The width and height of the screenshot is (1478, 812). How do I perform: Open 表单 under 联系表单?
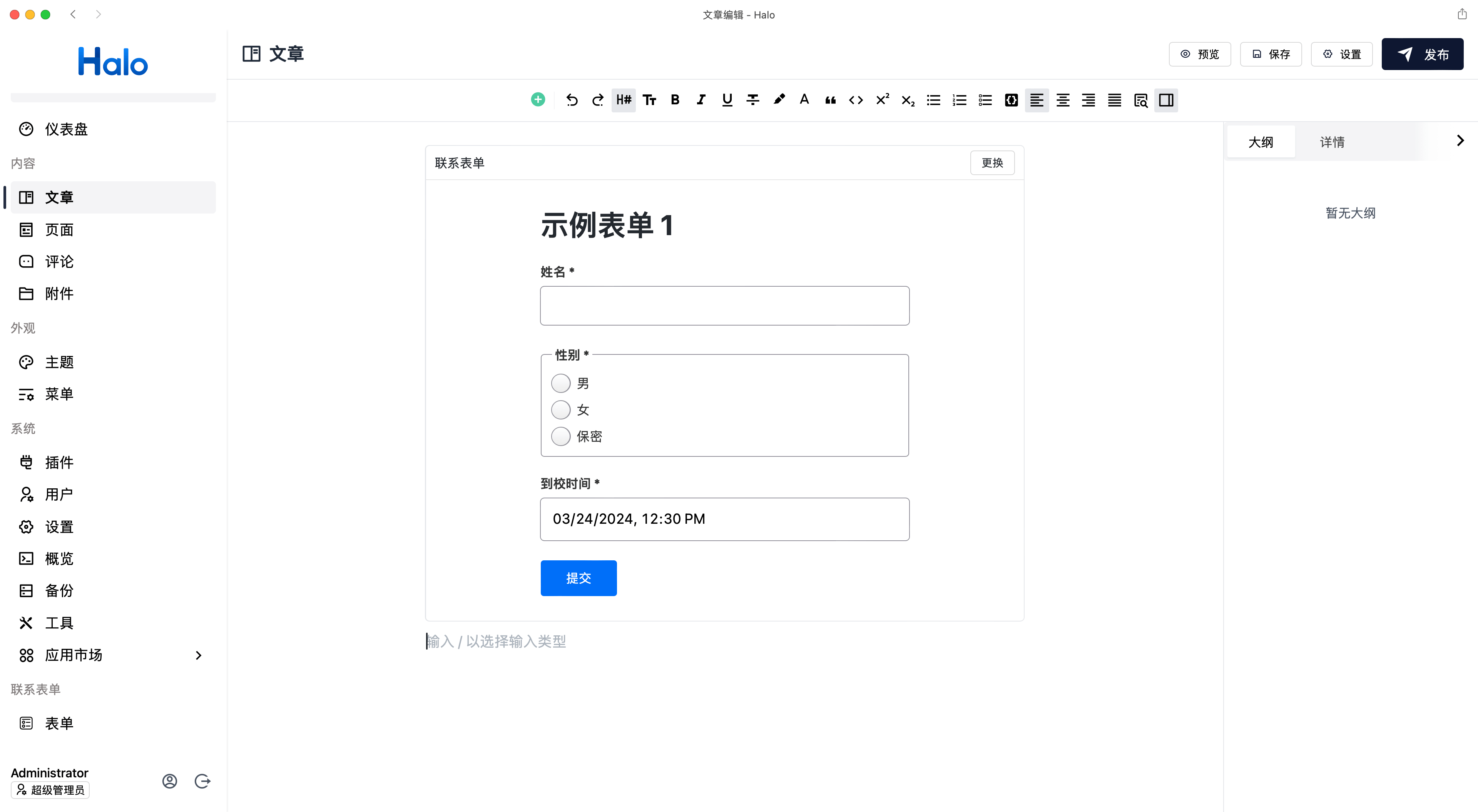pos(113,723)
